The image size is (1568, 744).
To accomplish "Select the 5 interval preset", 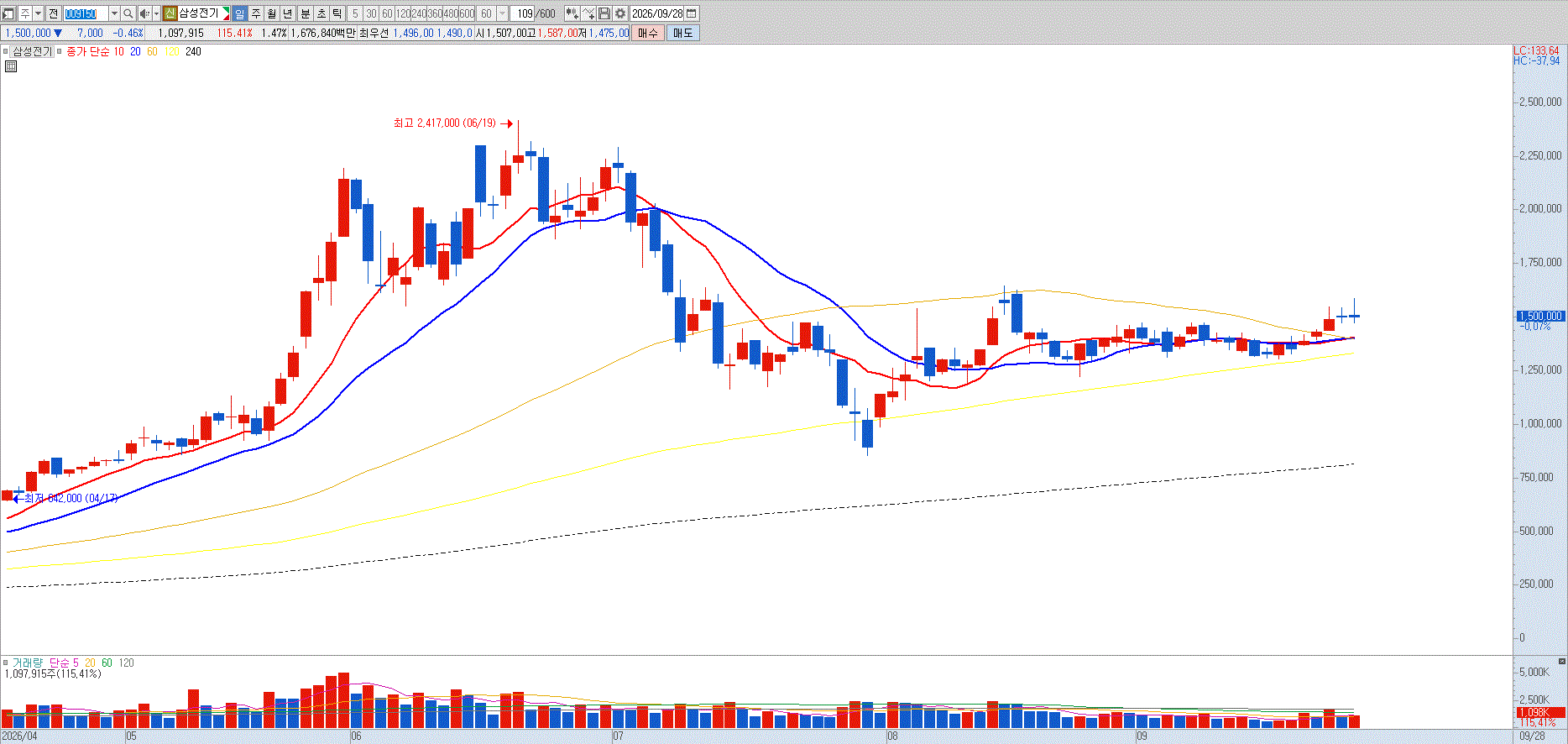I will click(355, 13).
